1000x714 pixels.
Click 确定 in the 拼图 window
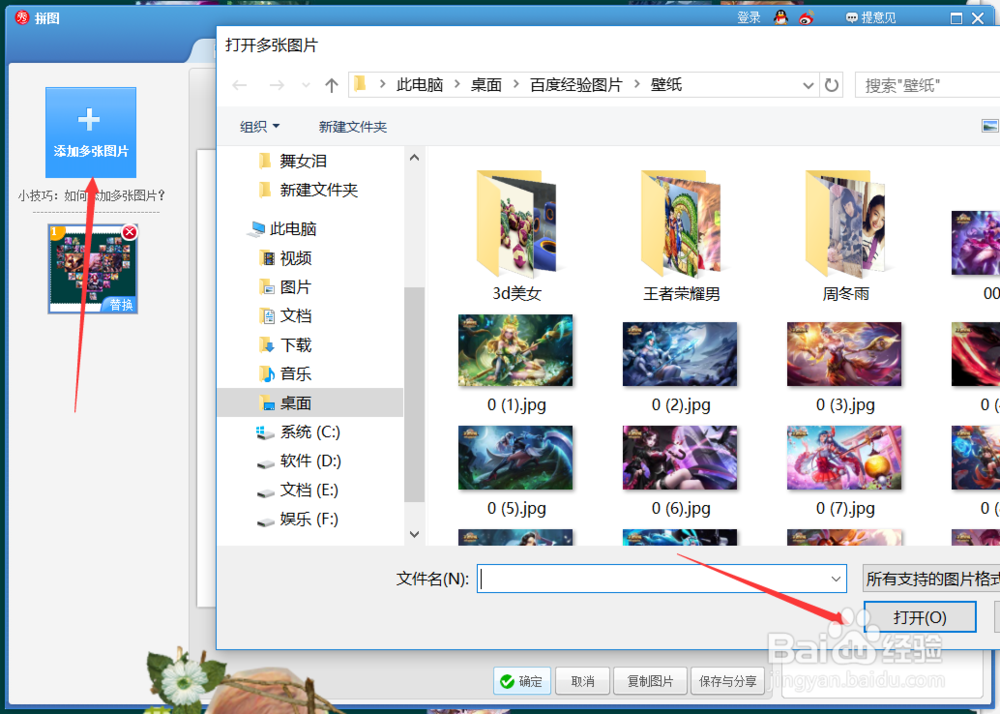pos(522,681)
